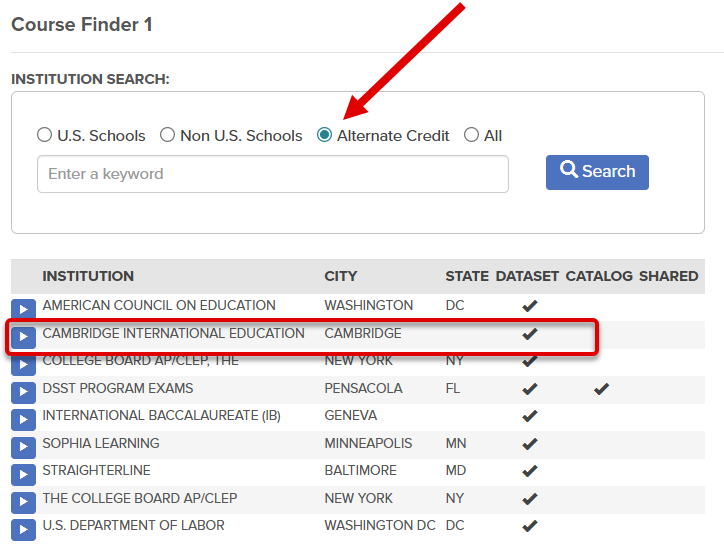Click the INSTITUTION column header
This screenshot has height=550, width=724.
coord(88,276)
